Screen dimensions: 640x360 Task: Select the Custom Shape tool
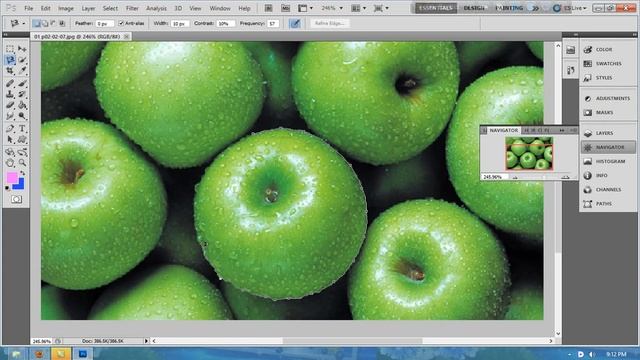pos(22,140)
